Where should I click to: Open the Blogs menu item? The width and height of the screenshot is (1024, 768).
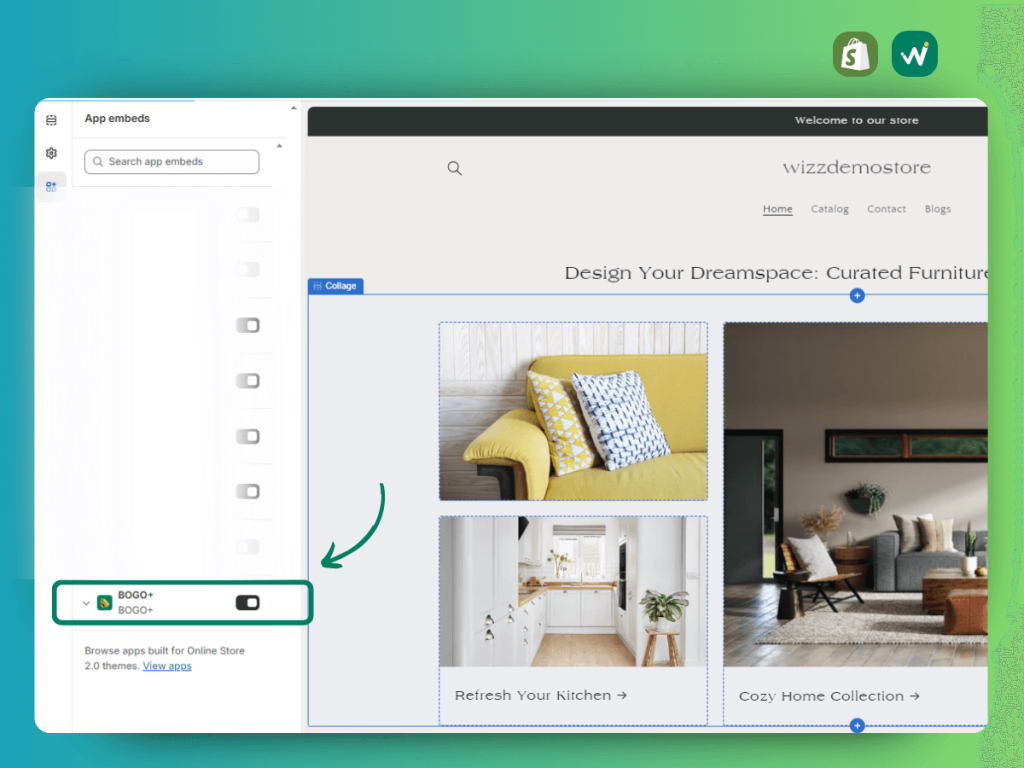click(x=937, y=209)
